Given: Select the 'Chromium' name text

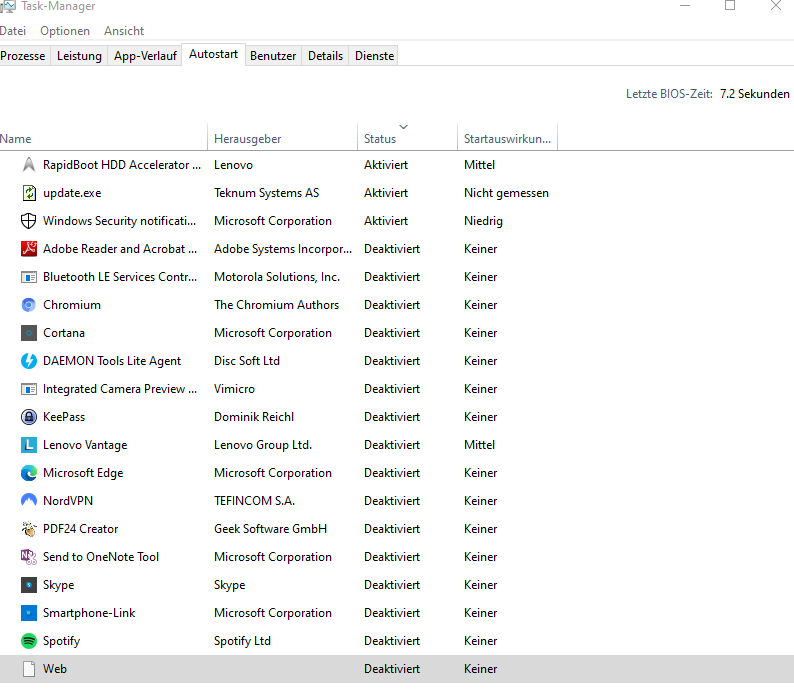Looking at the screenshot, I should pyautogui.click(x=72, y=305).
